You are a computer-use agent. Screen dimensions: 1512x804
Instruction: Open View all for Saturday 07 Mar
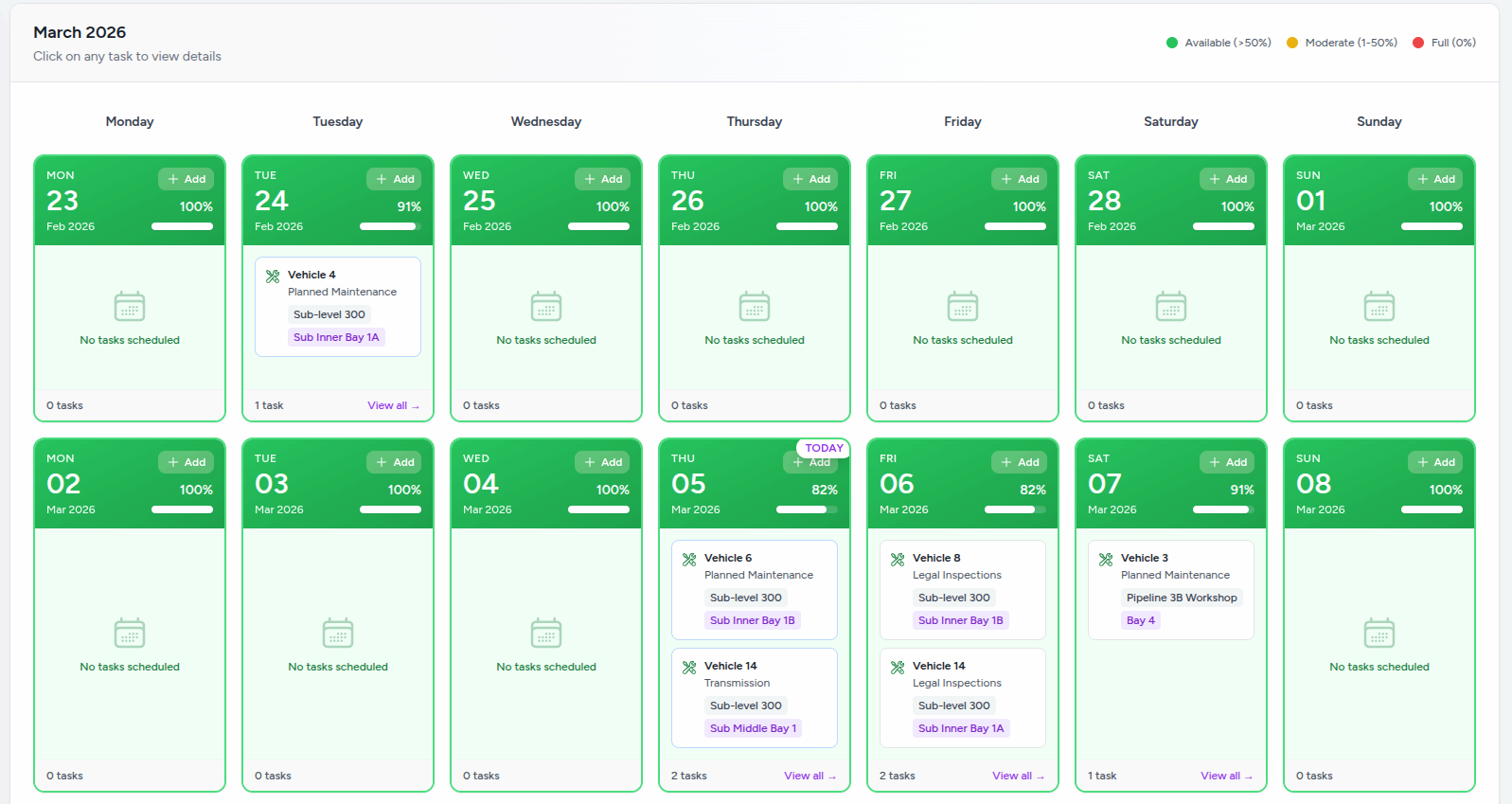click(1226, 776)
